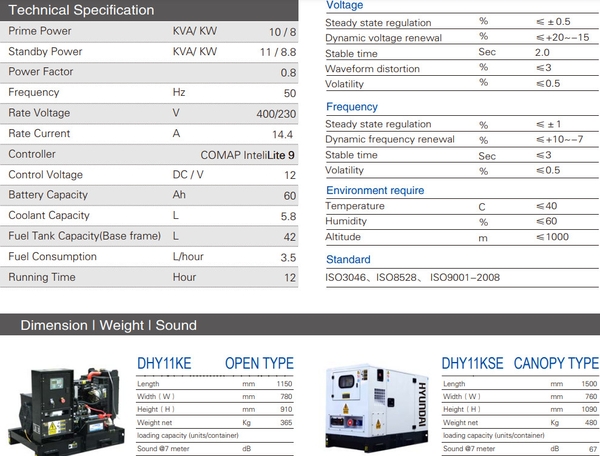600x456 pixels.
Task: Select the Prime Power row label
Action: coord(40,31)
